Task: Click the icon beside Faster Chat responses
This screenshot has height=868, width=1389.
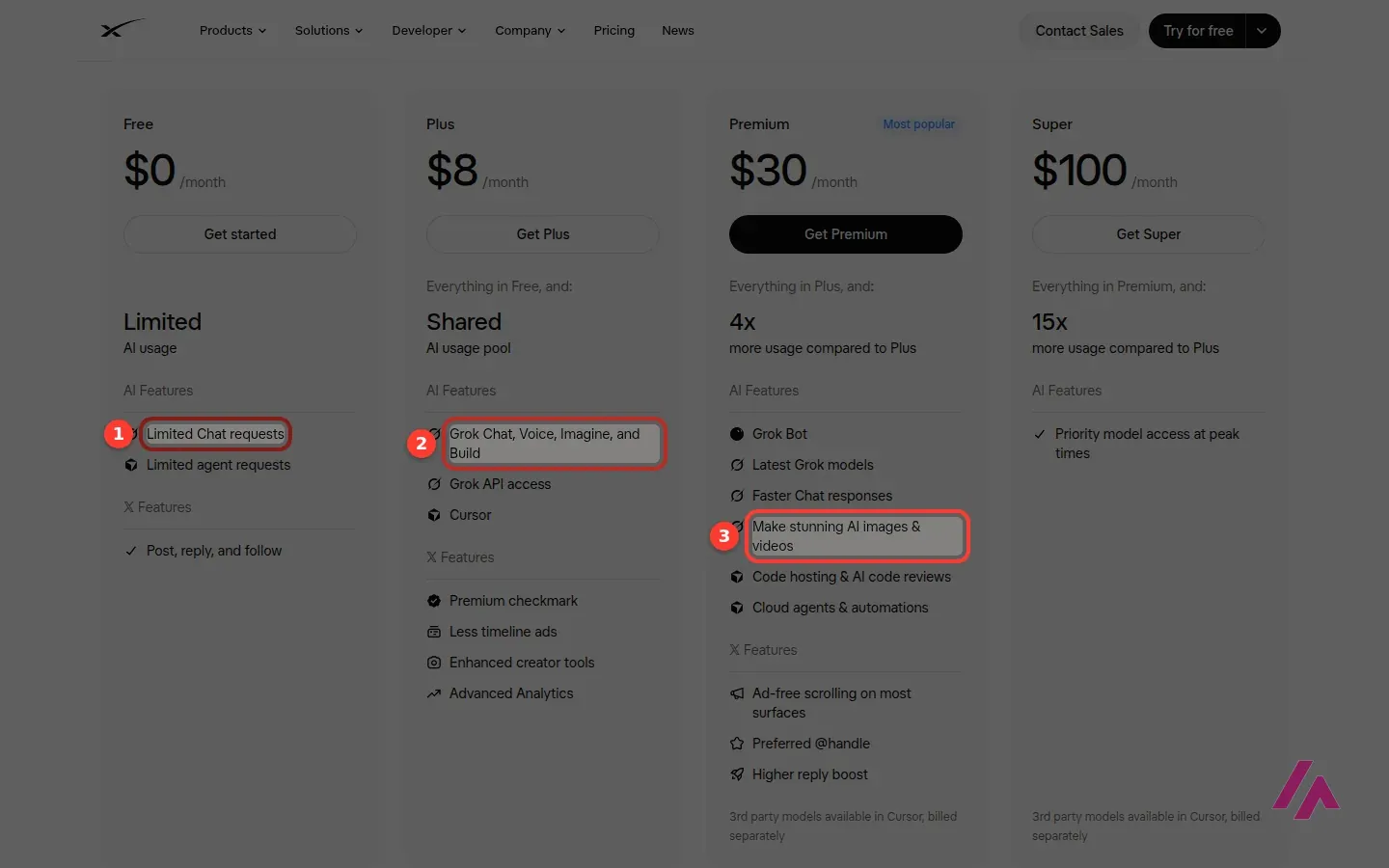Action: tap(737, 496)
